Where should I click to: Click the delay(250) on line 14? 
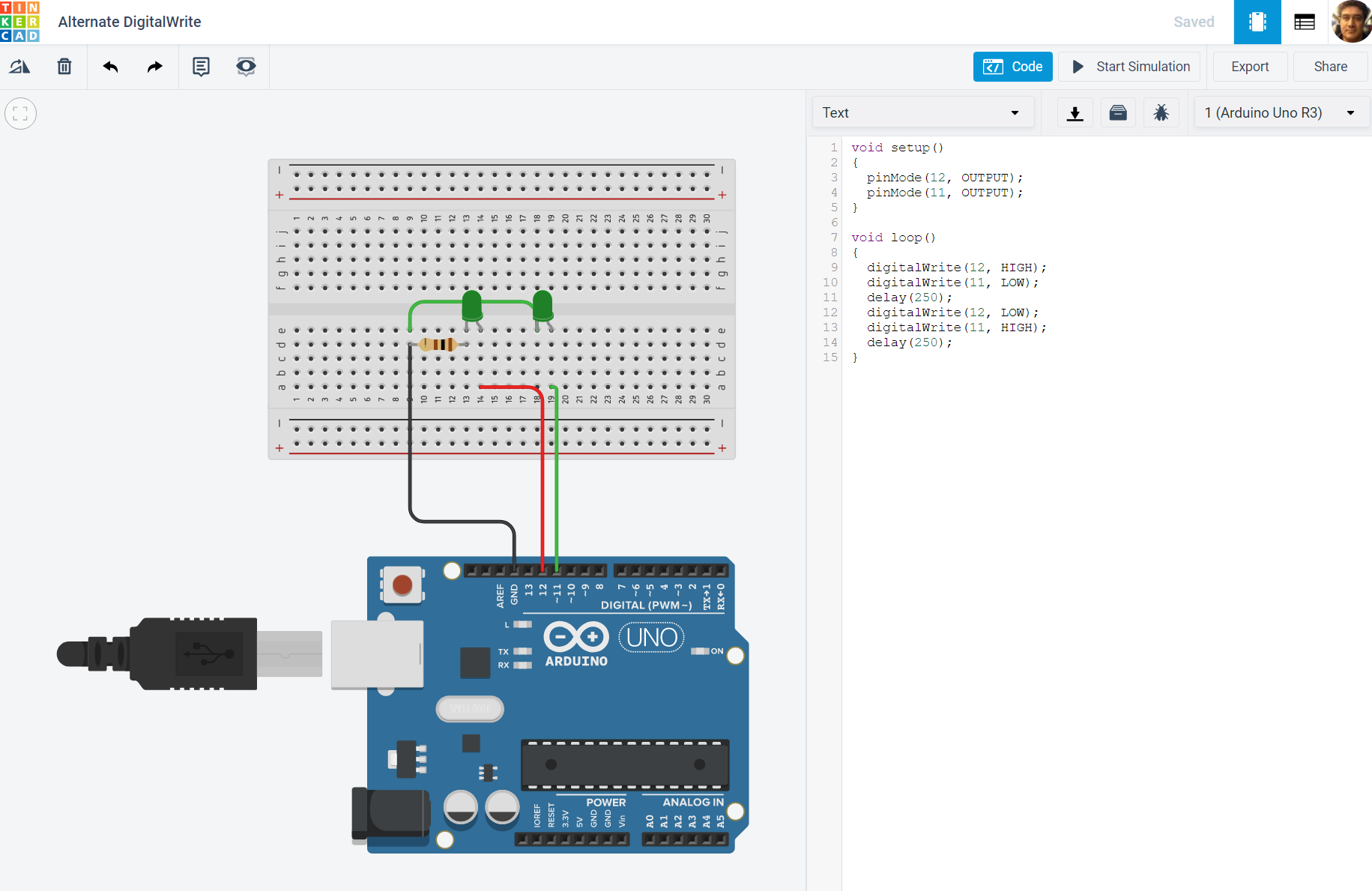point(909,342)
